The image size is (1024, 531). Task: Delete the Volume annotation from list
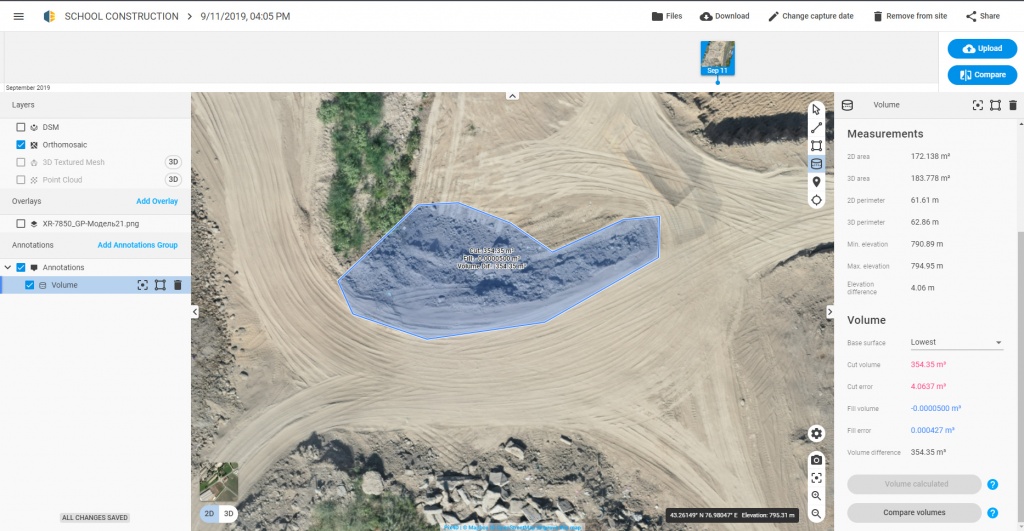coord(178,285)
